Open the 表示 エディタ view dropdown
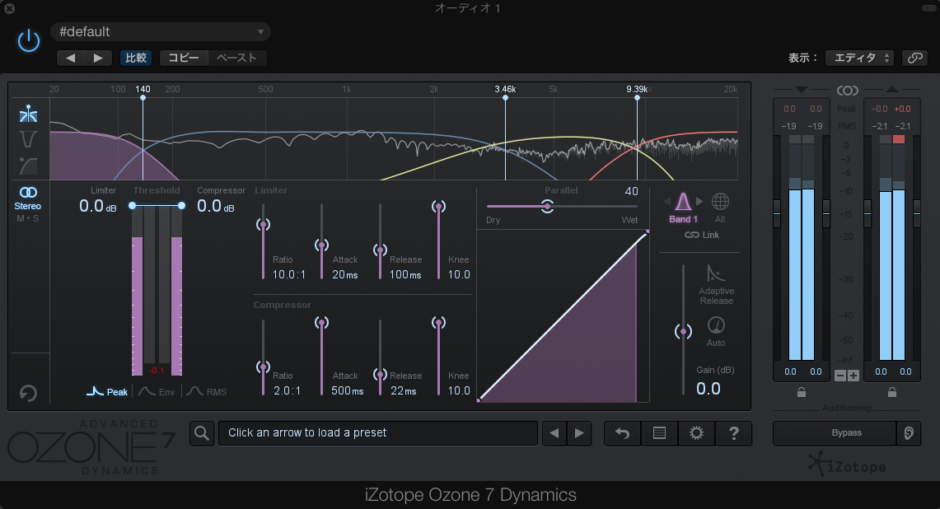940x509 pixels. tap(859, 58)
